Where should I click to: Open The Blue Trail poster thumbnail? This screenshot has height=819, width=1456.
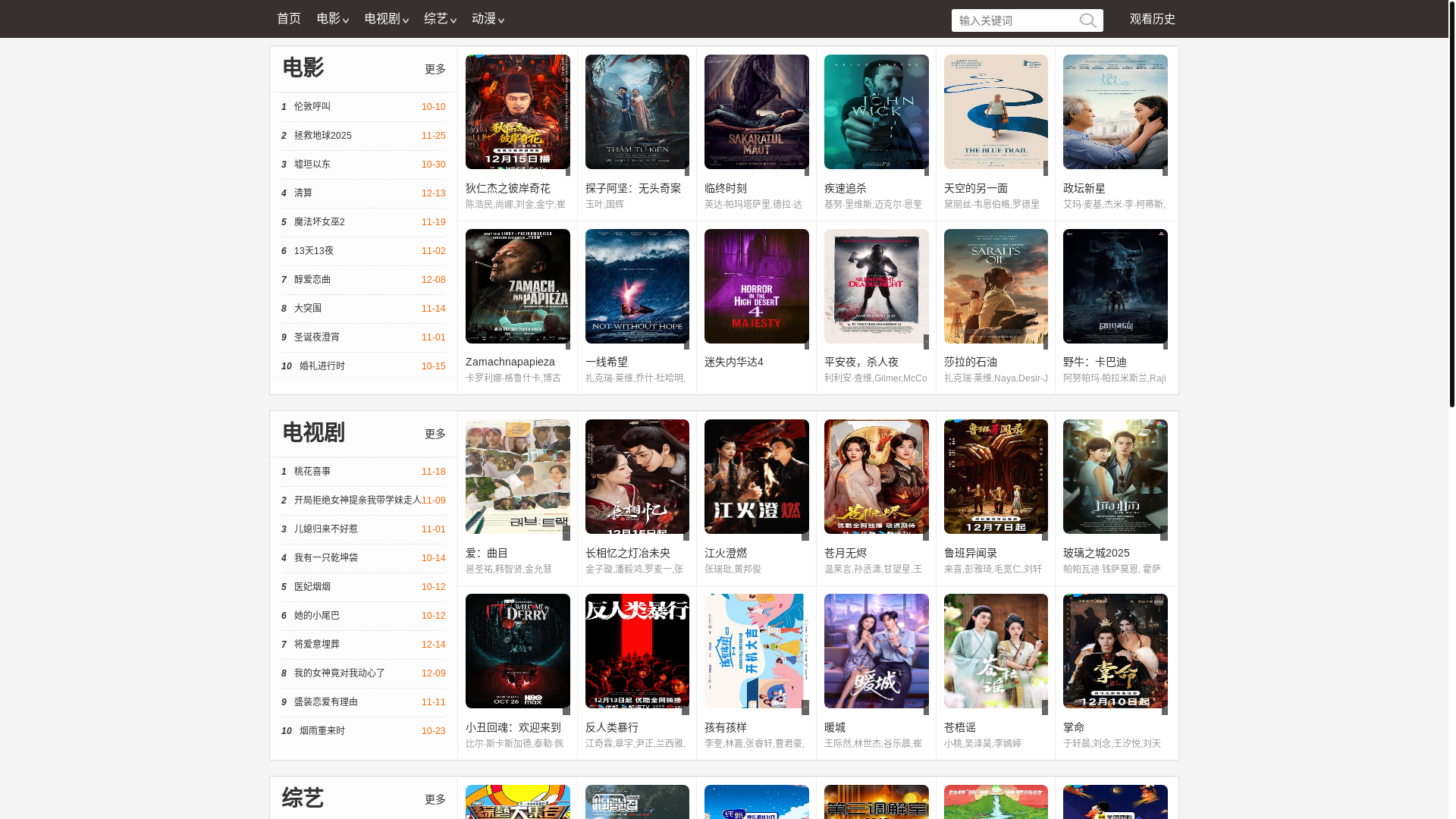point(995,111)
